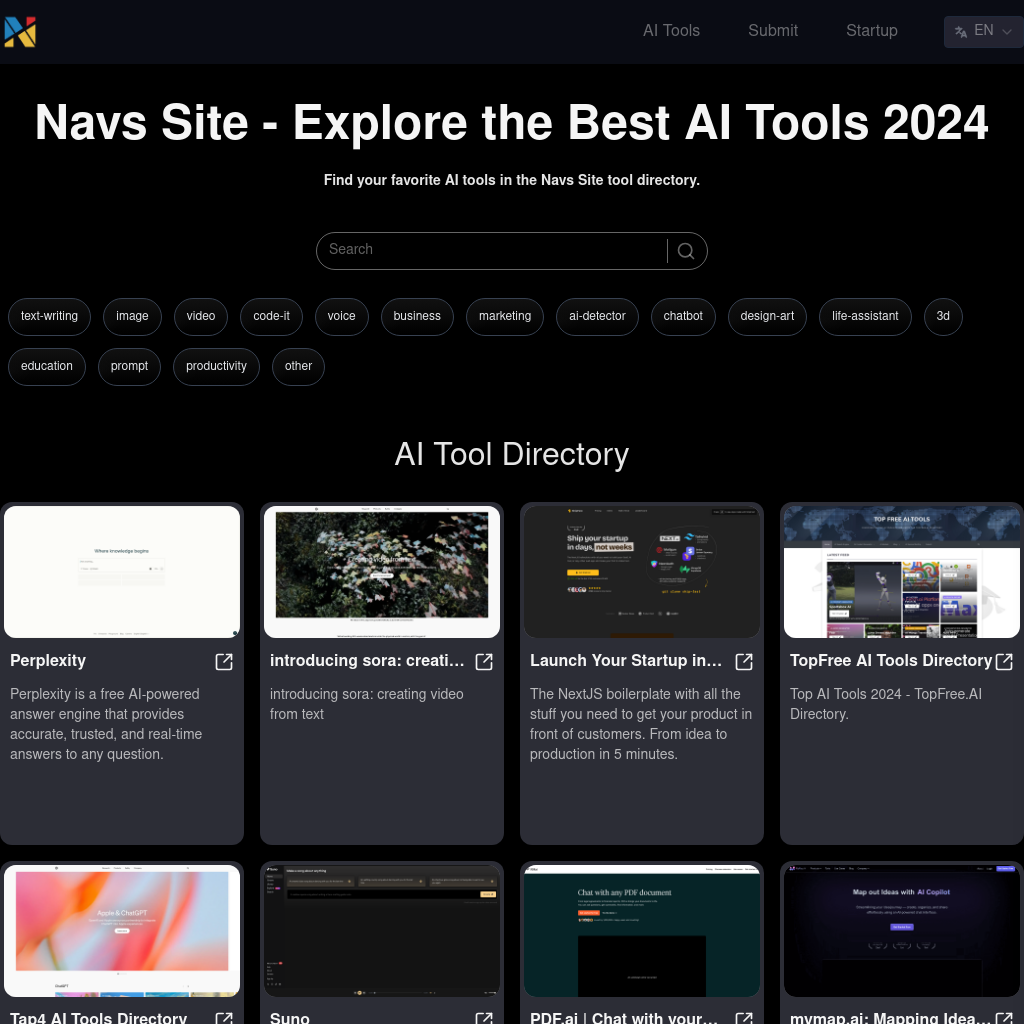Viewport: 1024px width, 1024px height.
Task: Open Perplexity's external link icon
Action: pos(224,662)
